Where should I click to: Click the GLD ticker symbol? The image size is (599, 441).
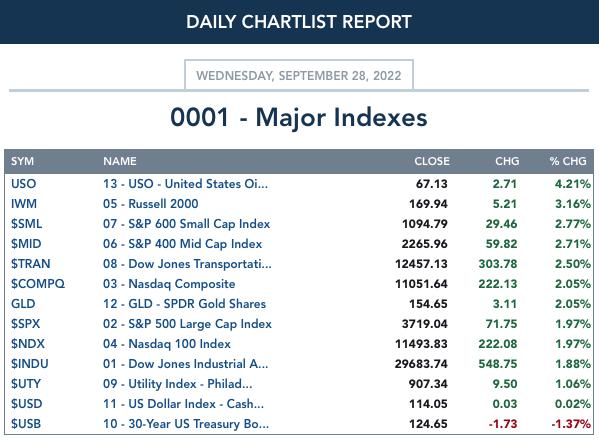click(x=23, y=304)
